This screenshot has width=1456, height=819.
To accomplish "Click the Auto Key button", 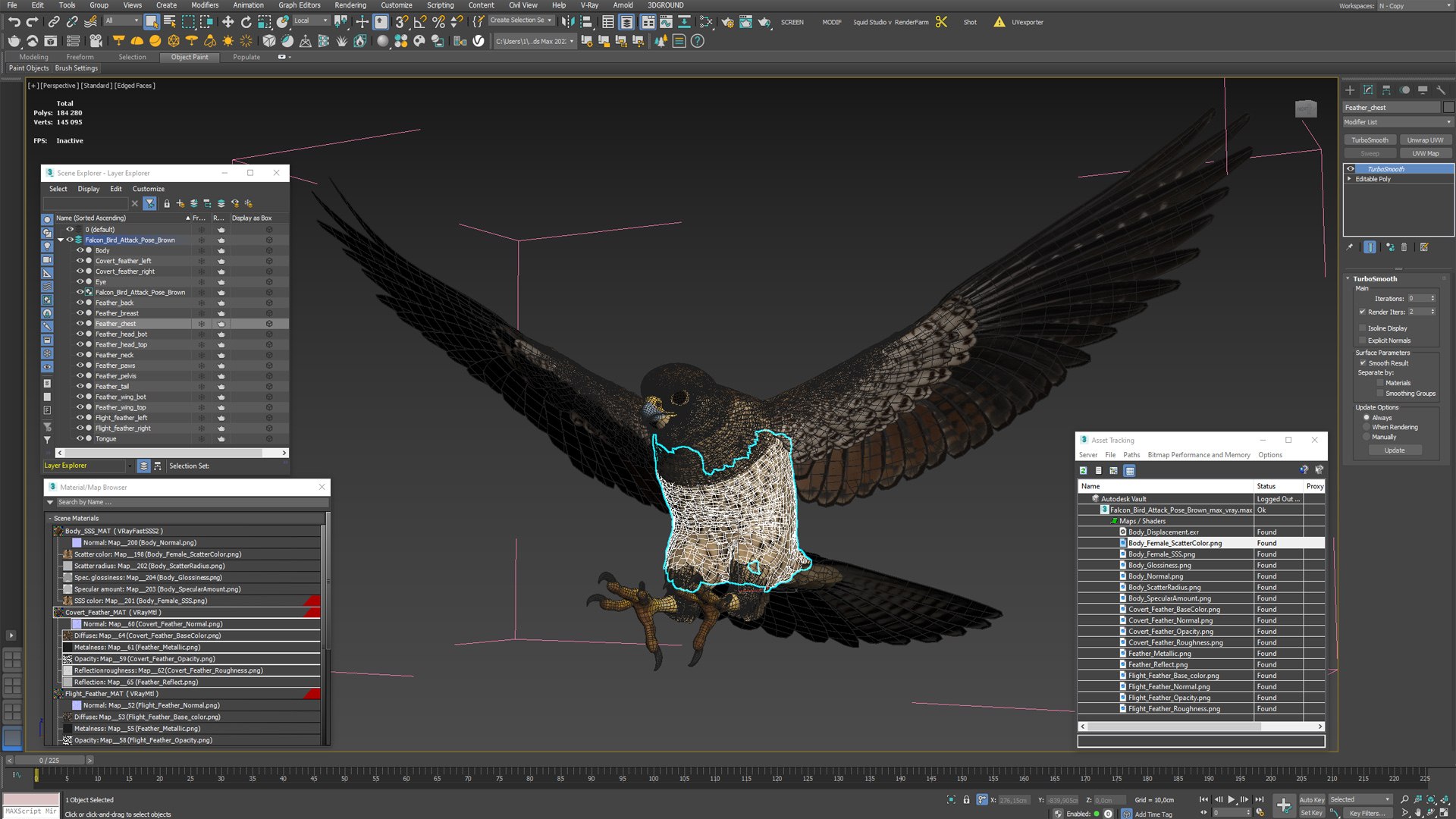I will pyautogui.click(x=1312, y=800).
